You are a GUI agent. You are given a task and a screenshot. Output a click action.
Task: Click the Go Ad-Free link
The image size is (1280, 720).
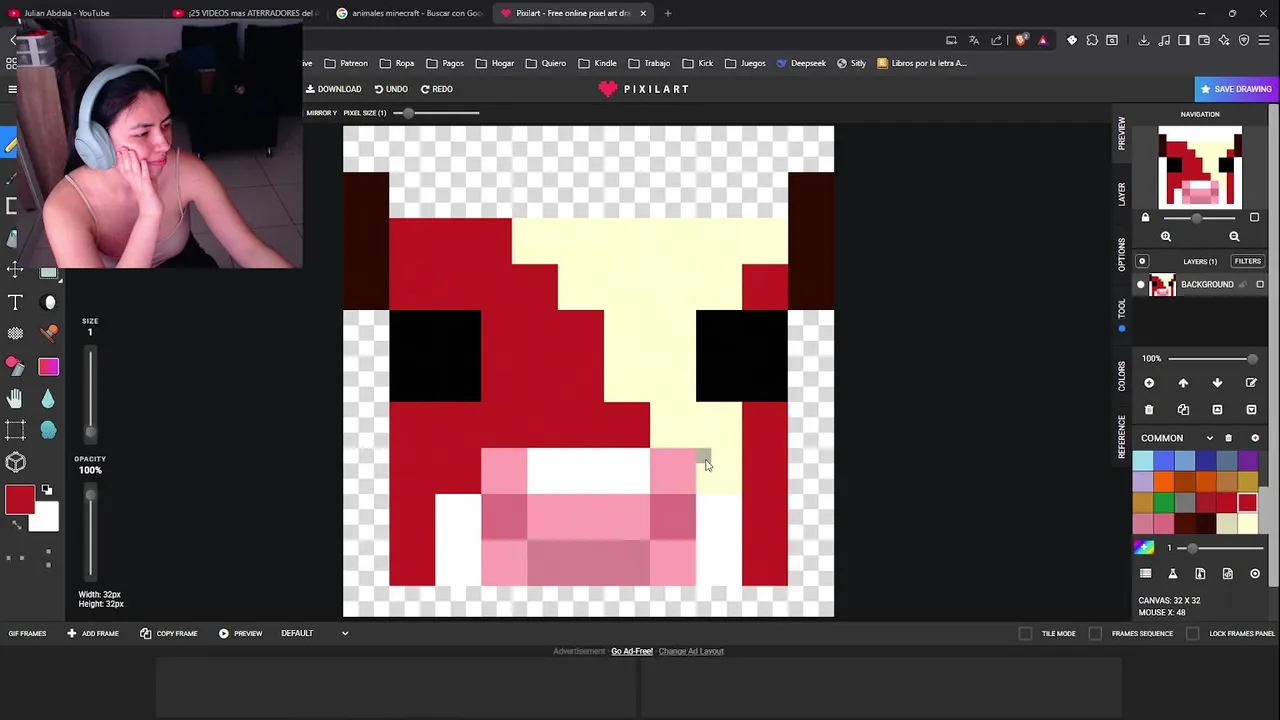pos(632,651)
